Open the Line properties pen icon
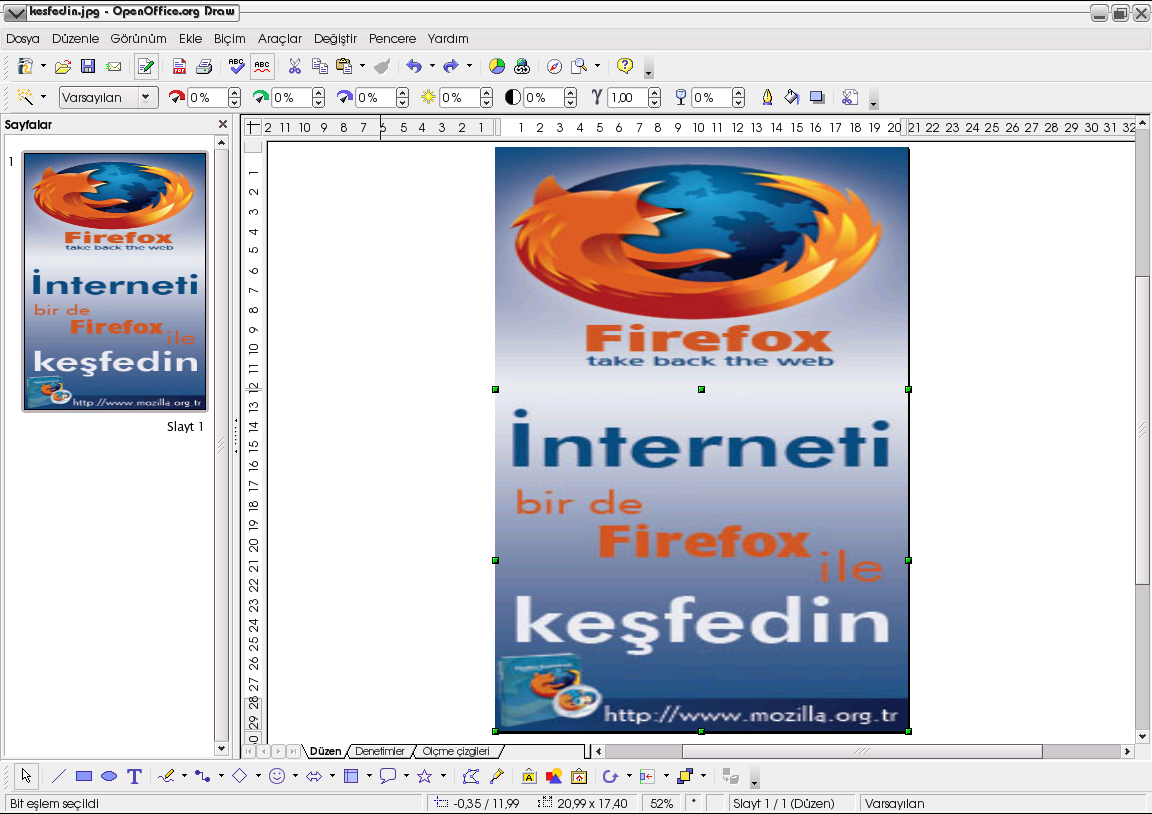Screen dimensions: 1152x814 pos(767,97)
